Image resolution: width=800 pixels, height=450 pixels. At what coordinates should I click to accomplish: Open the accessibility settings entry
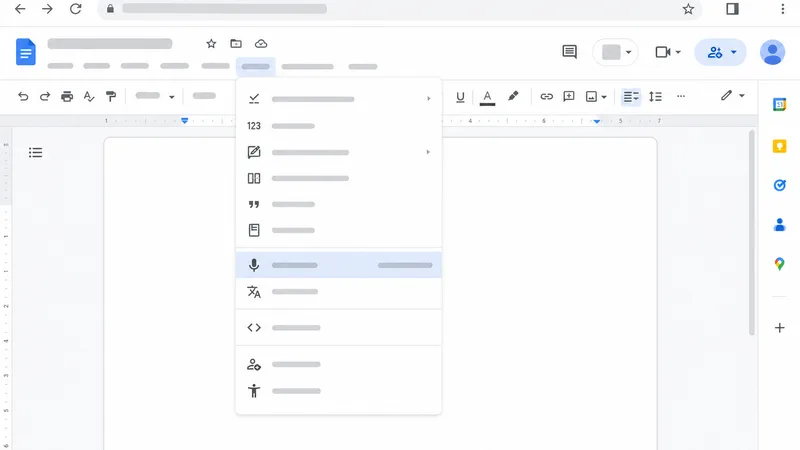339,391
